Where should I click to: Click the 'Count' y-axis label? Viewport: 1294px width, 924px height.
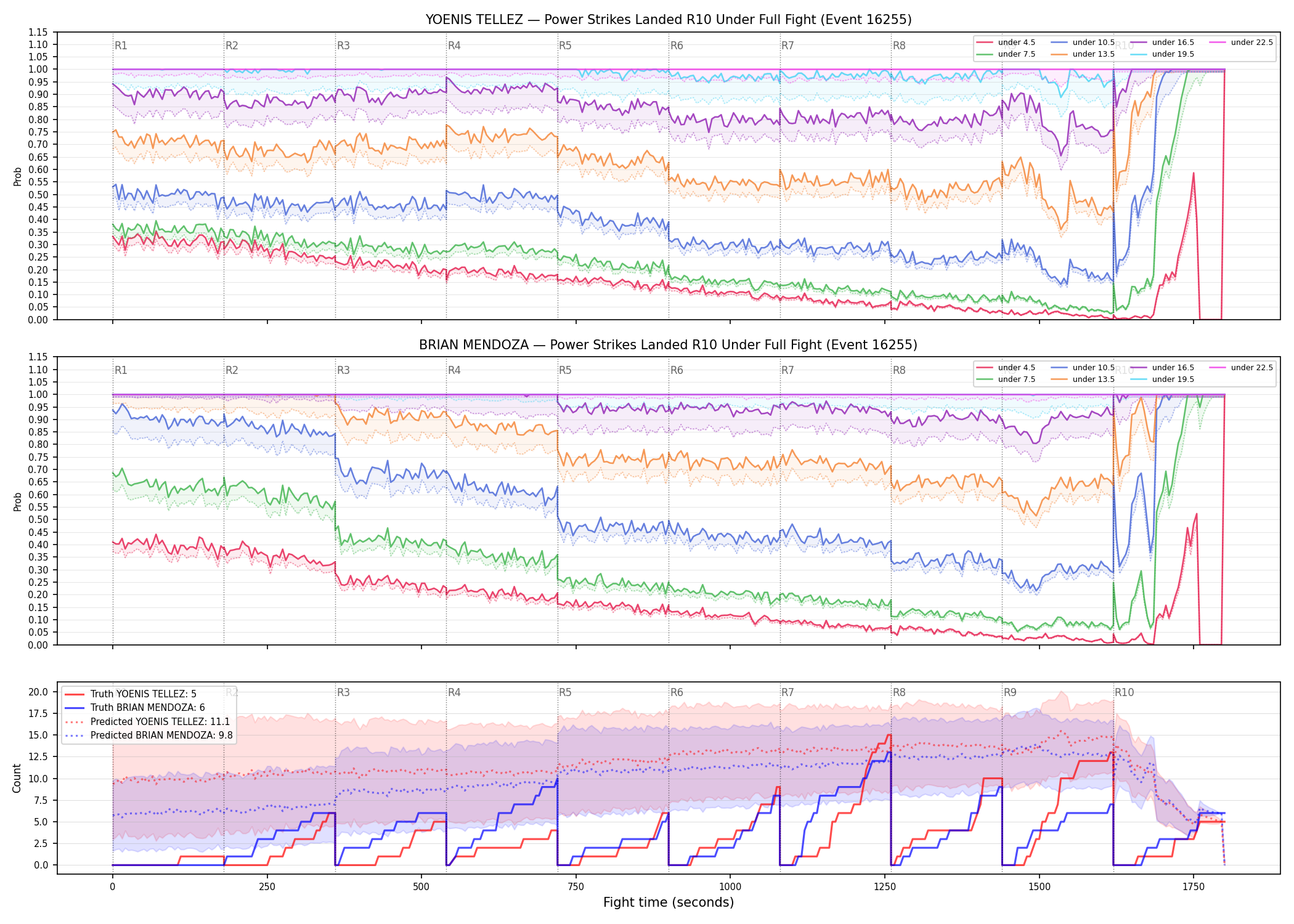point(17,778)
